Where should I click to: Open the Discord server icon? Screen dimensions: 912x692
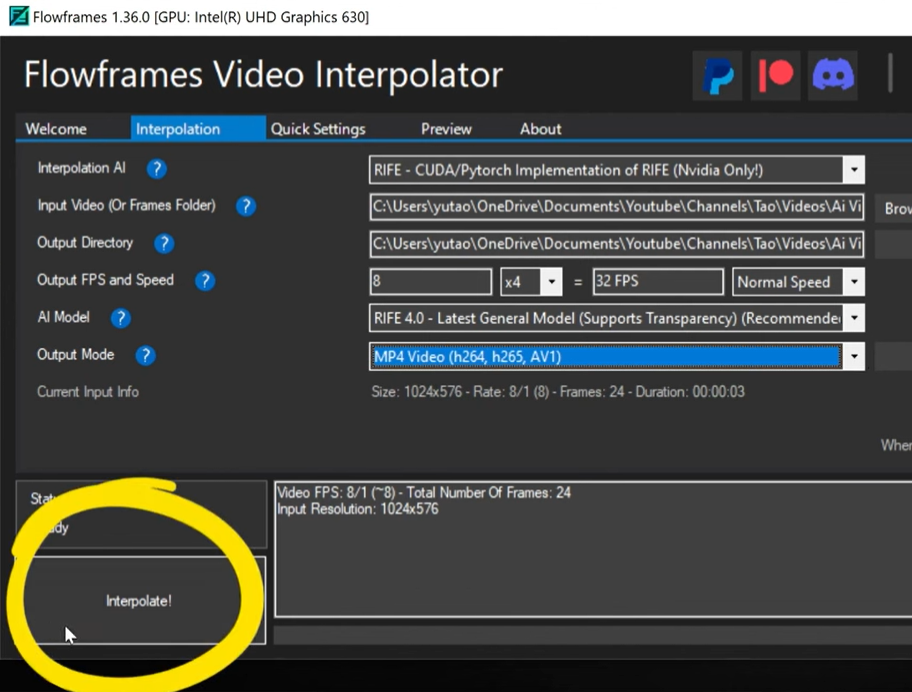click(833, 76)
